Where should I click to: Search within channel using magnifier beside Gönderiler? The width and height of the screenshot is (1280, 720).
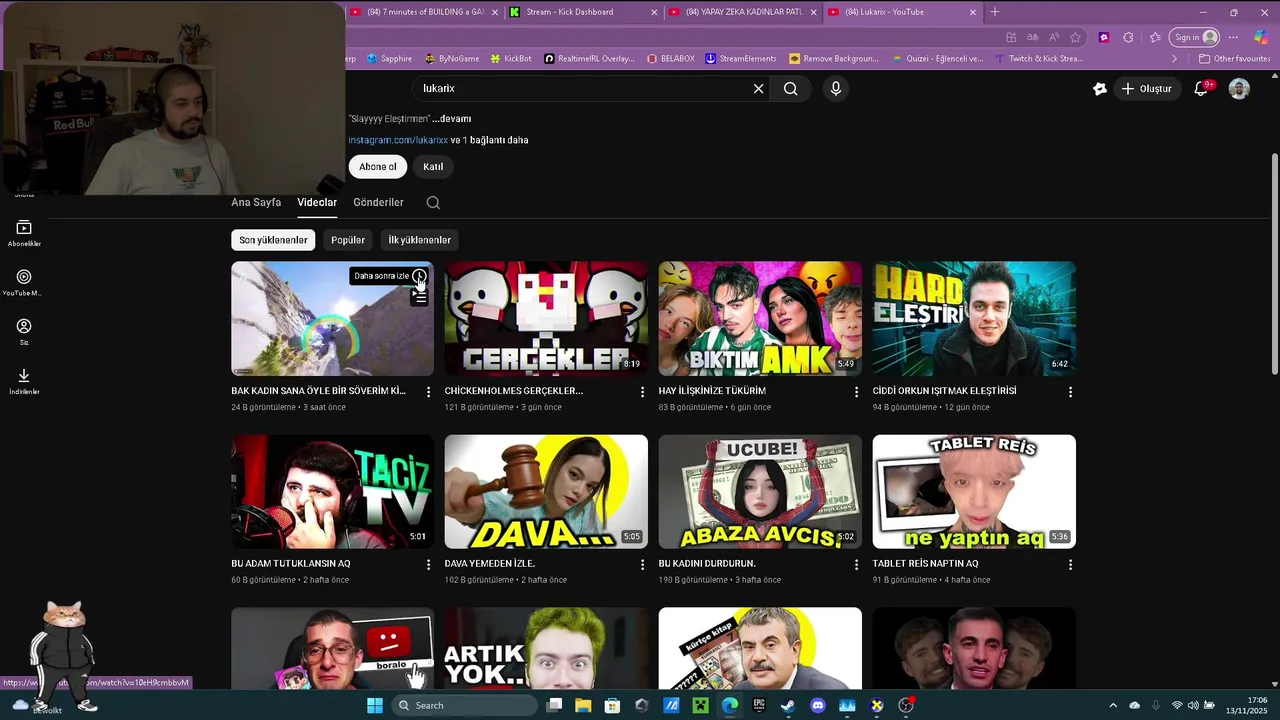[433, 202]
